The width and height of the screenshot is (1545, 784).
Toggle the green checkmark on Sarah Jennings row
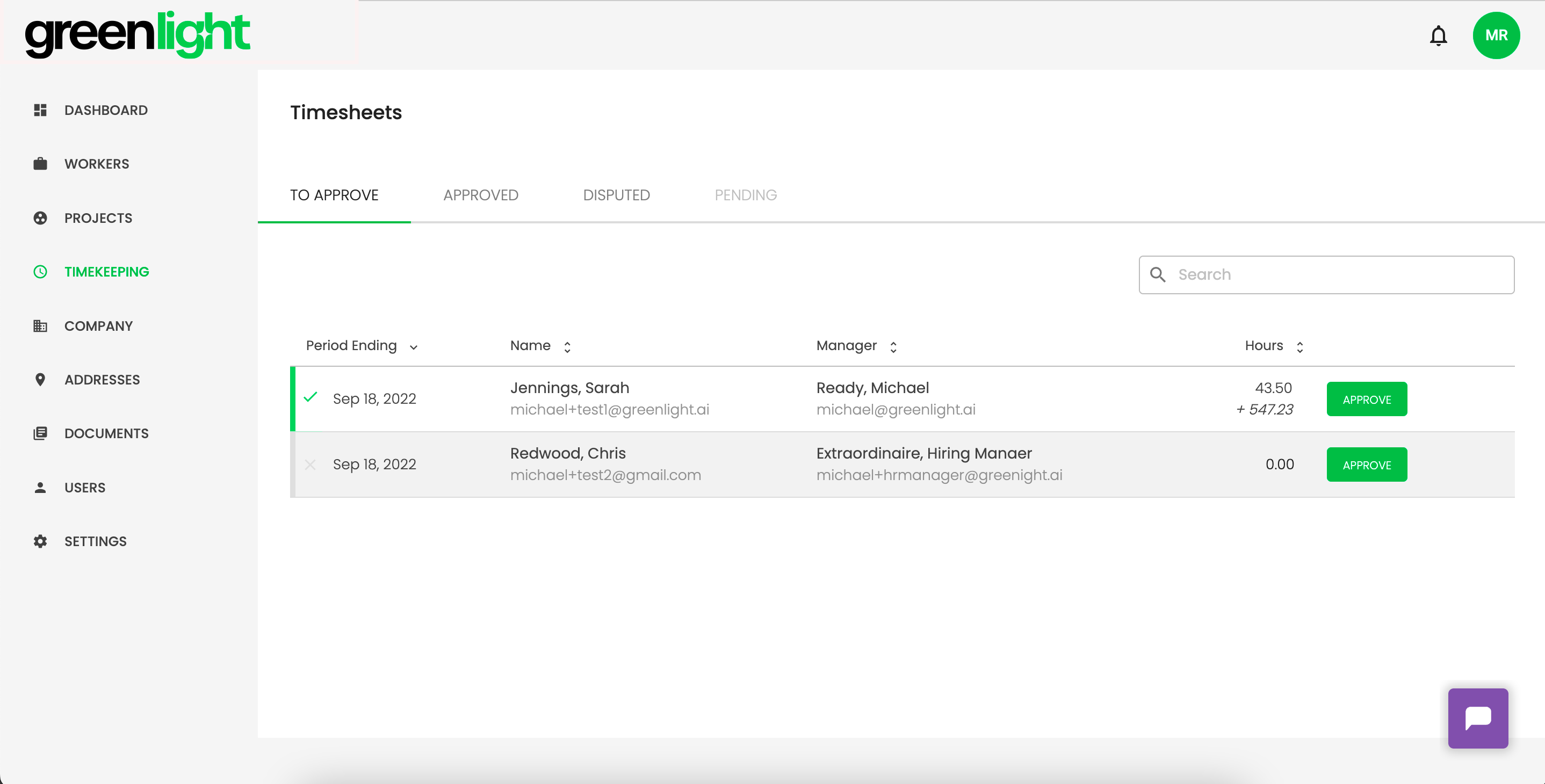(x=310, y=397)
